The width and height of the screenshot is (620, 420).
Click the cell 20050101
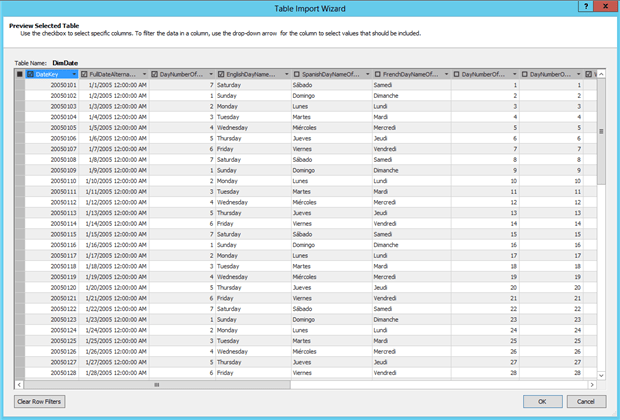click(x=52, y=85)
